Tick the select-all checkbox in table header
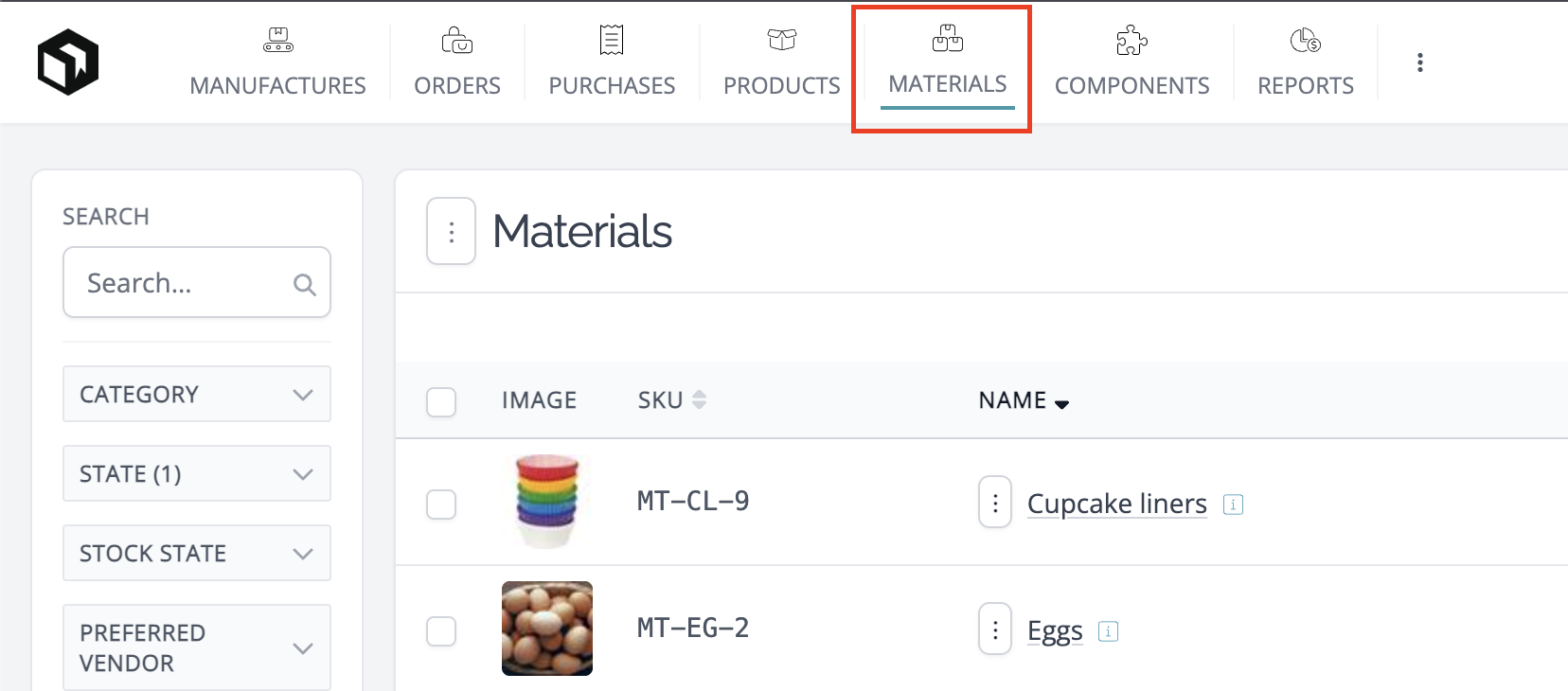Viewport: 1568px width, 691px height. (x=441, y=401)
